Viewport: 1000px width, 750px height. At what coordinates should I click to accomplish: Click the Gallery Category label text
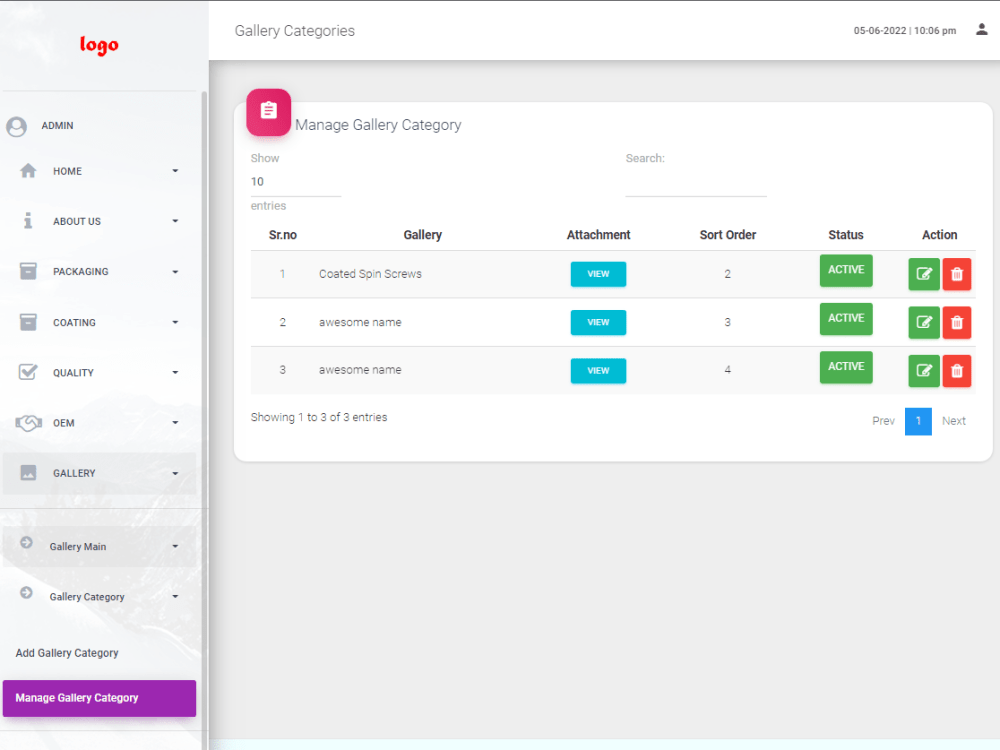(87, 597)
